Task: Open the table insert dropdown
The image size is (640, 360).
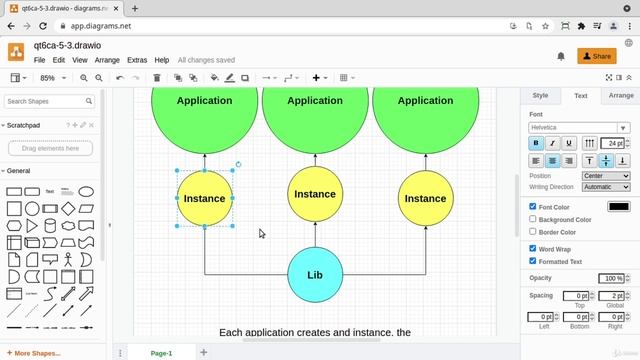Action: pos(347,78)
